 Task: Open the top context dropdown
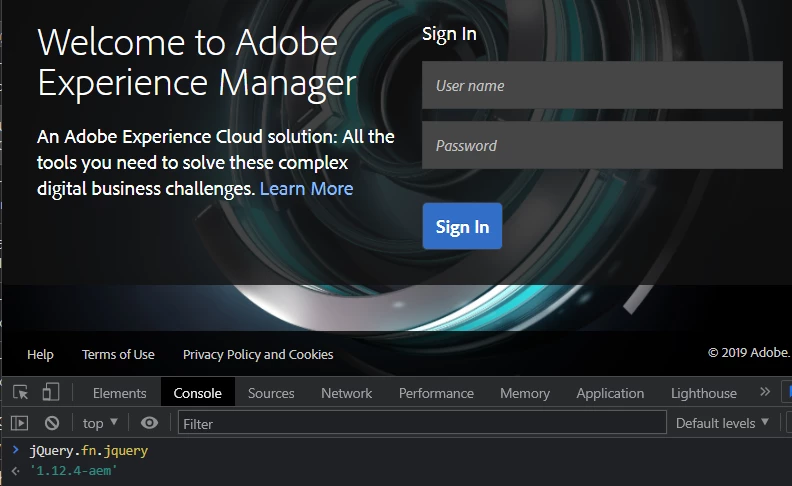(100, 423)
